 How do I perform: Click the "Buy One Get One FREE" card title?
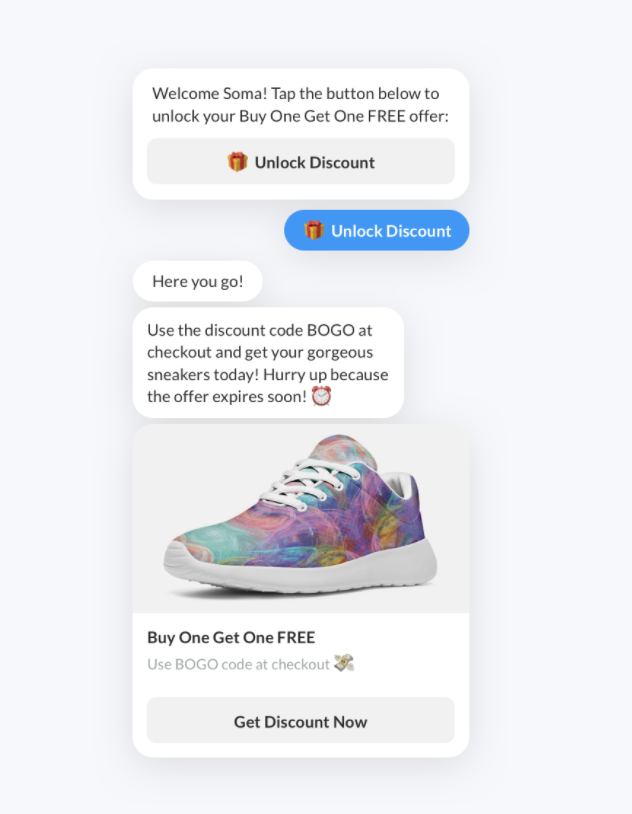pyautogui.click(x=231, y=637)
